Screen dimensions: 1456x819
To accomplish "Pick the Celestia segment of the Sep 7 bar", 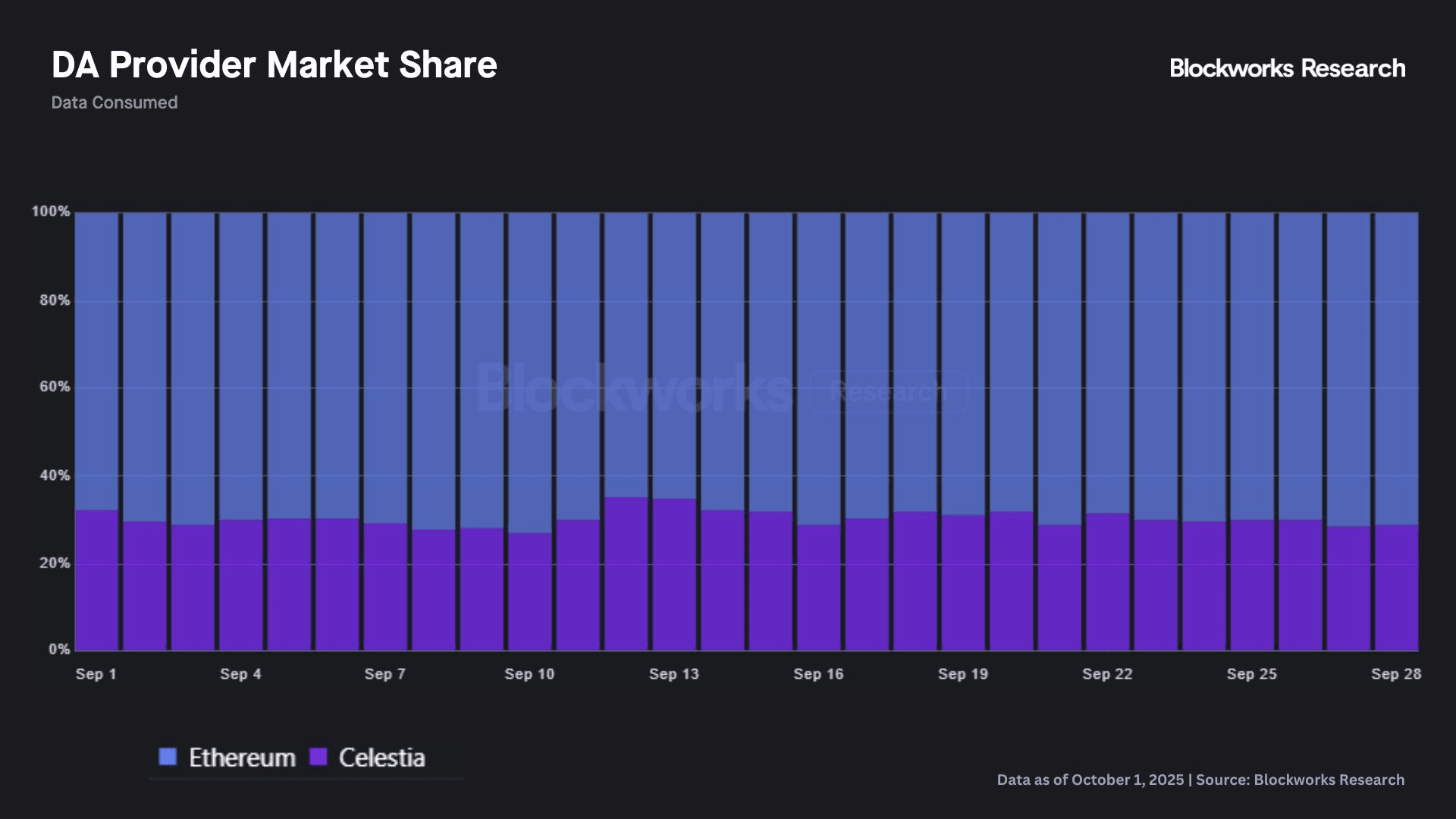I will [385, 587].
